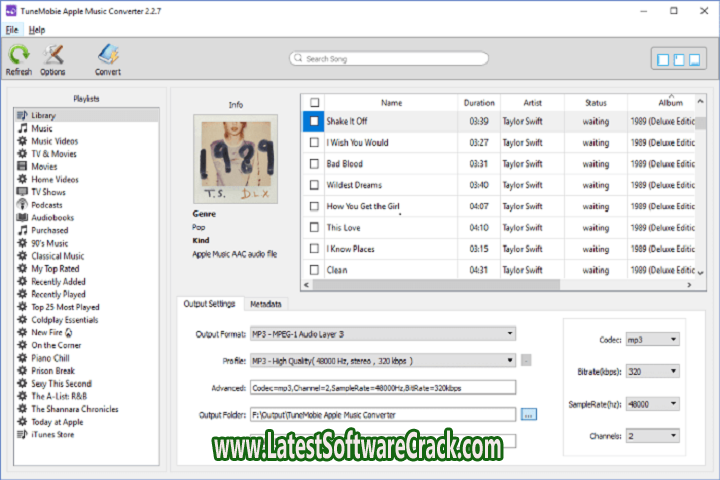Expand the Bitrate dropdown showing 320
This screenshot has height=480, width=720.
point(652,372)
